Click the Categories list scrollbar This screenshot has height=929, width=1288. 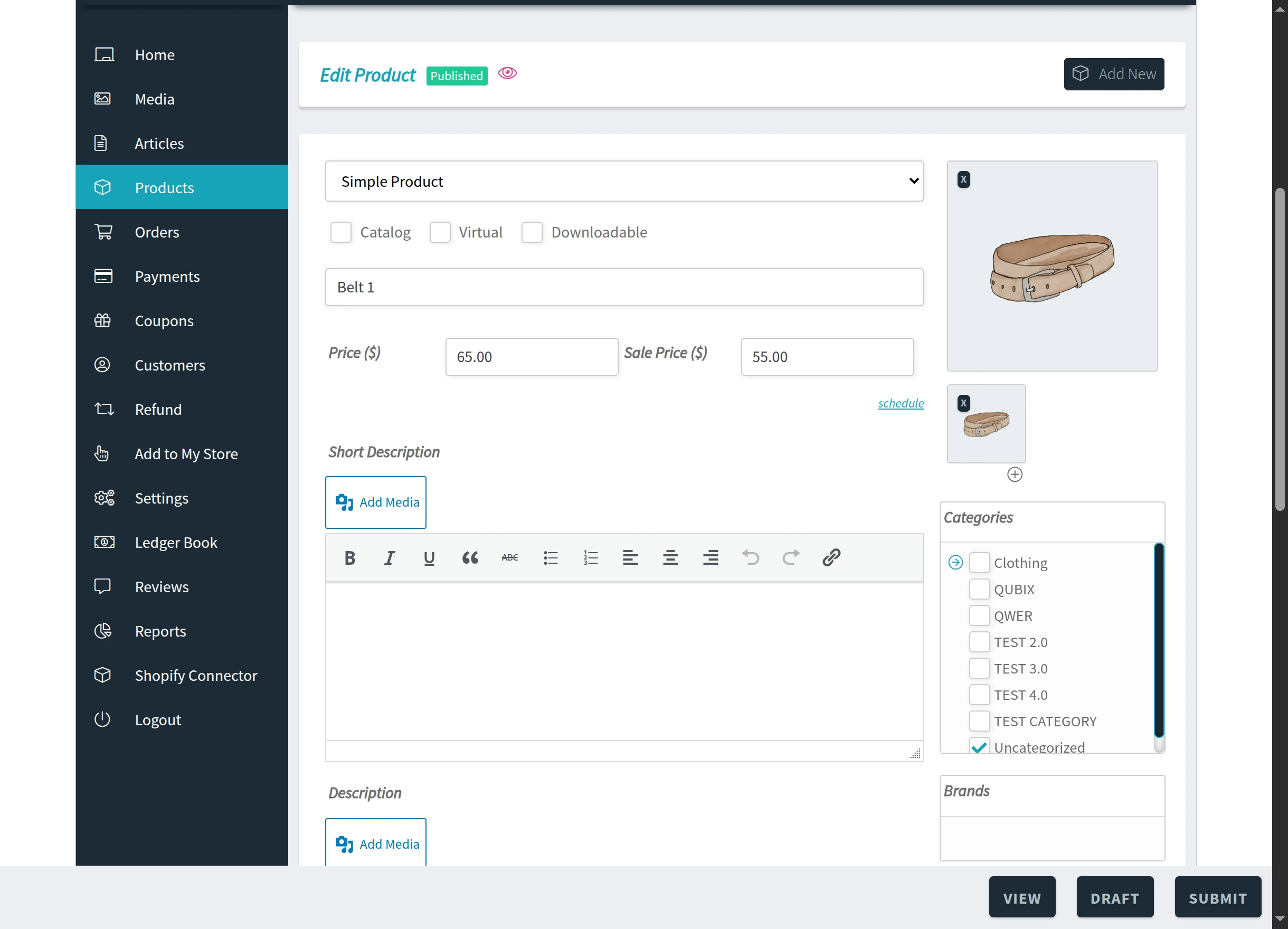click(1159, 640)
